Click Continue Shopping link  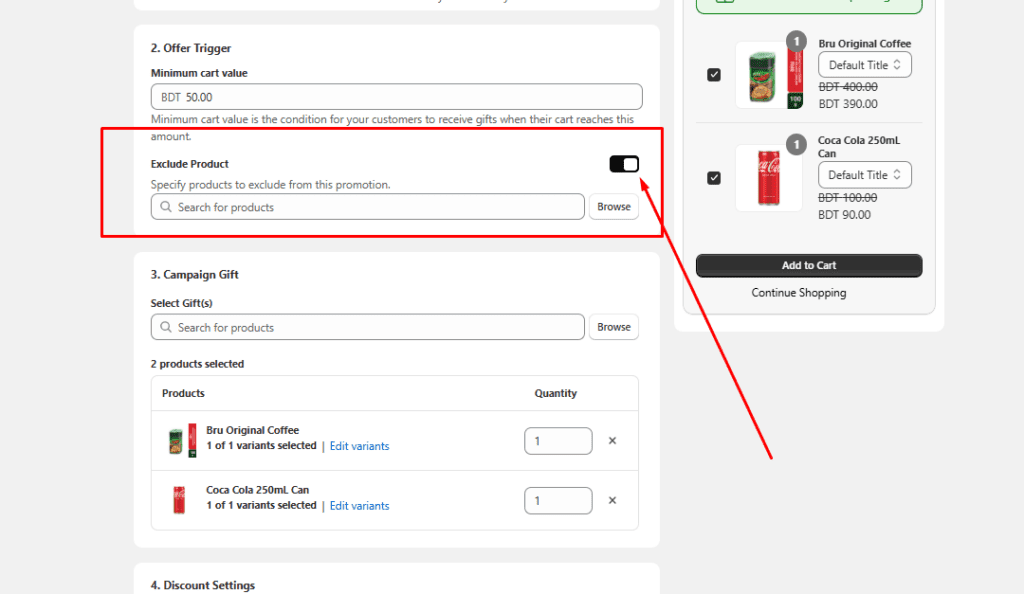pyautogui.click(x=799, y=293)
